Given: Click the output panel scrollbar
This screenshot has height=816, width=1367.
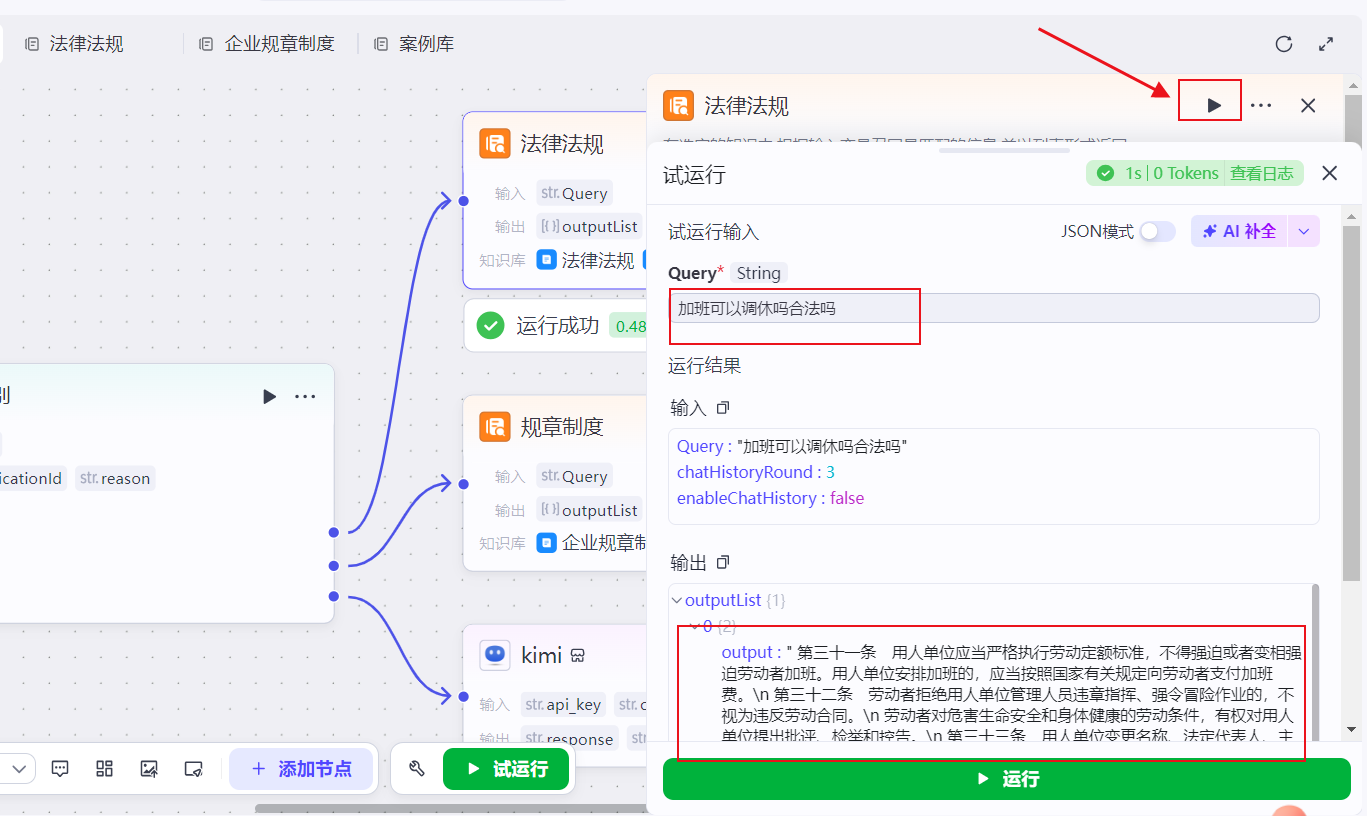Looking at the screenshot, I should (x=1315, y=660).
